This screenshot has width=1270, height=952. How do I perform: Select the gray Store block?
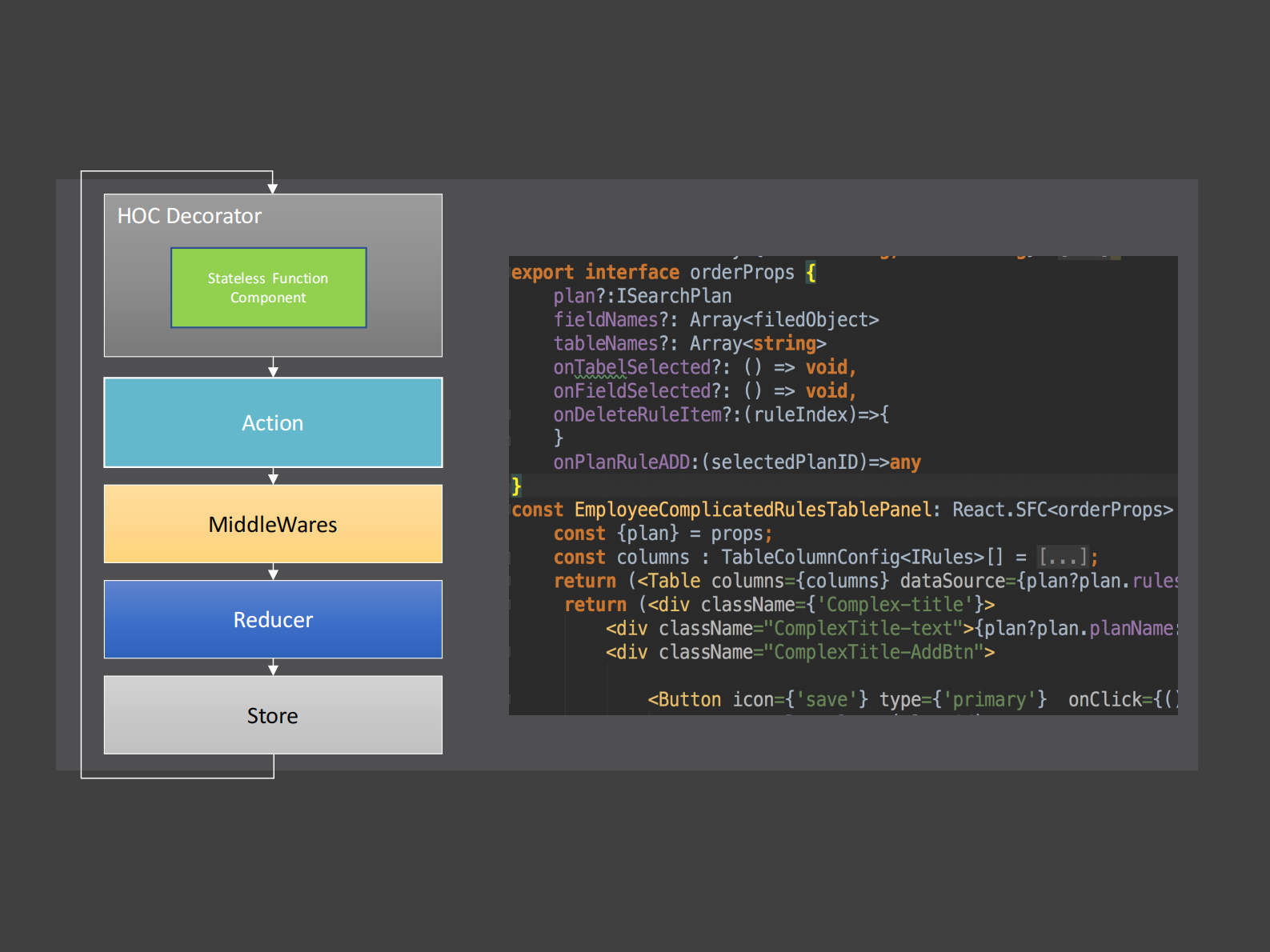tap(273, 715)
